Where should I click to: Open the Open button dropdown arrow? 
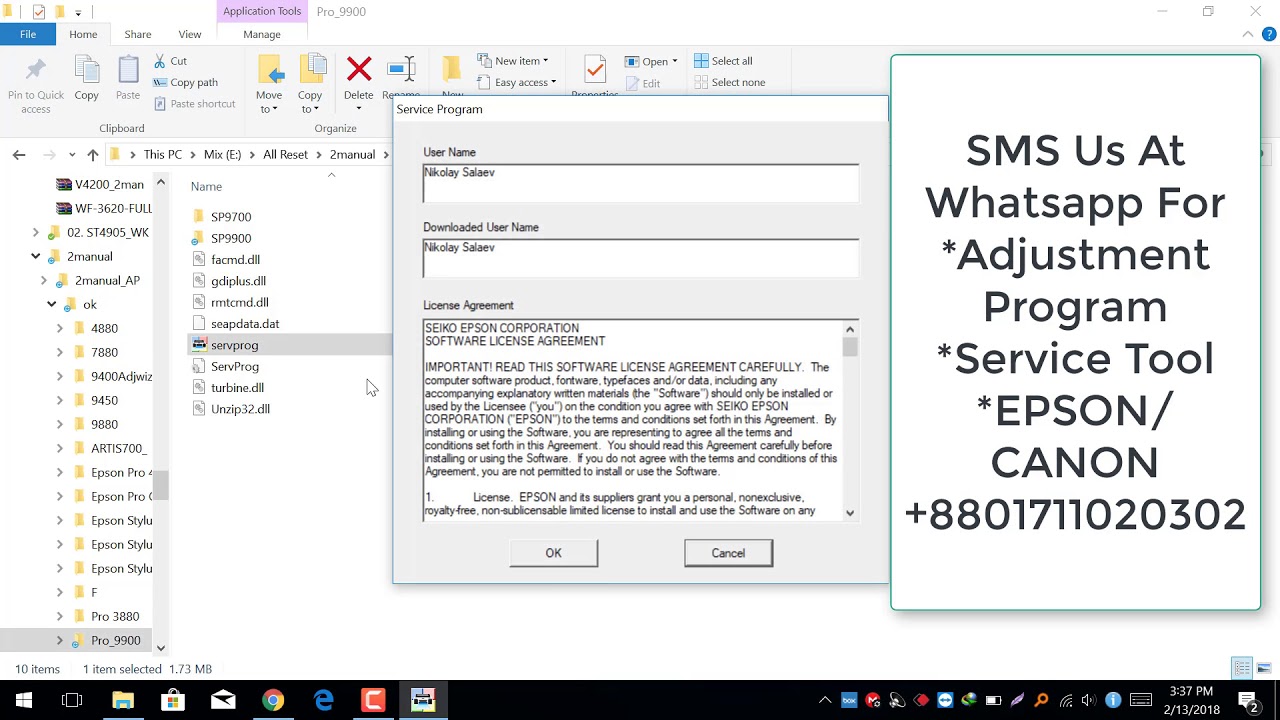pyautogui.click(x=675, y=61)
